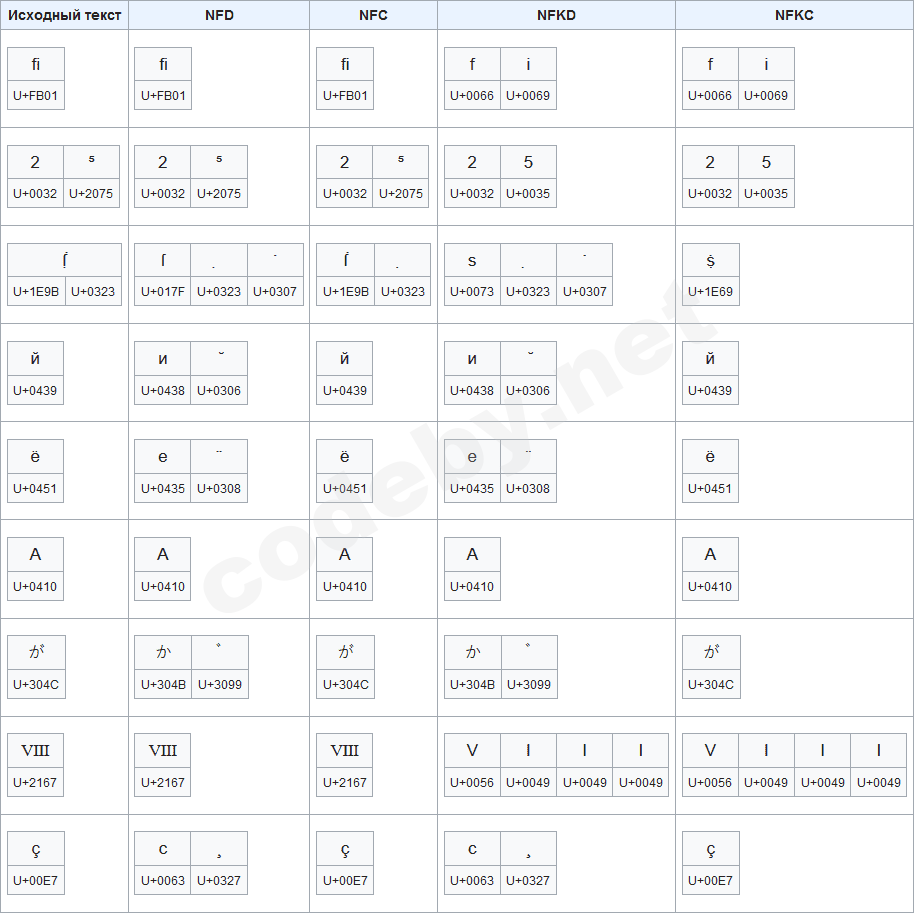Click U+2075 code in the NFC column
The width and height of the screenshot is (914, 913).
tap(401, 194)
